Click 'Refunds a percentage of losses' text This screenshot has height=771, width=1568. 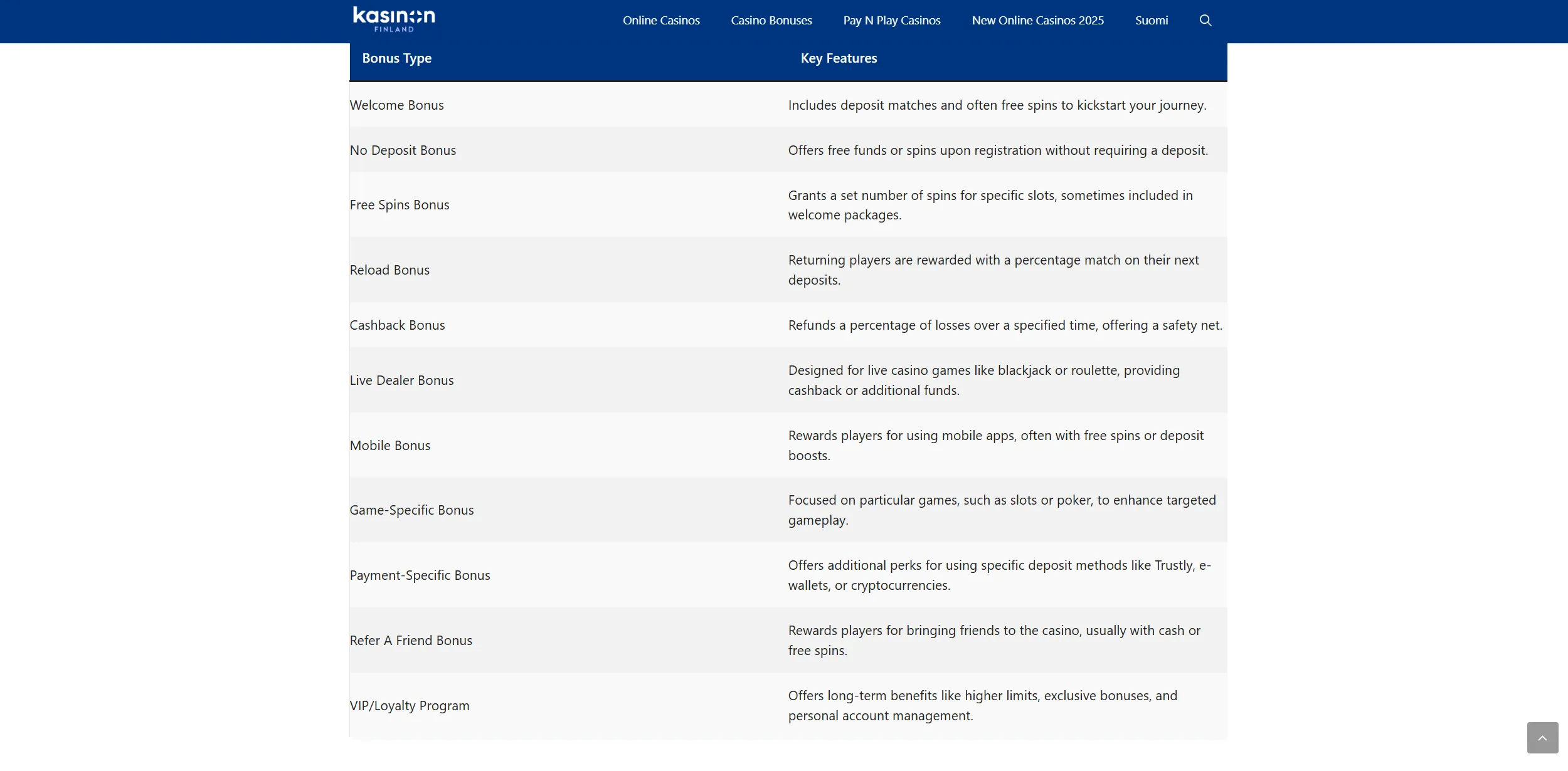[1005, 325]
